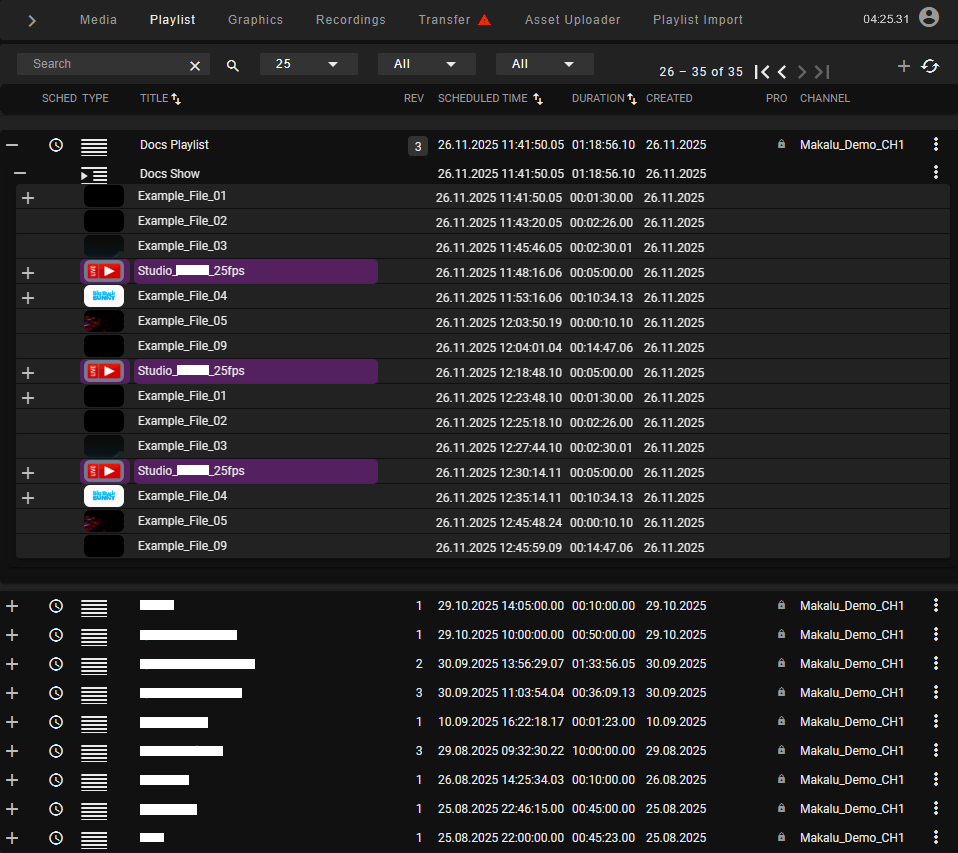Go to the previous results page
This screenshot has width=958, height=853.
(x=782, y=72)
